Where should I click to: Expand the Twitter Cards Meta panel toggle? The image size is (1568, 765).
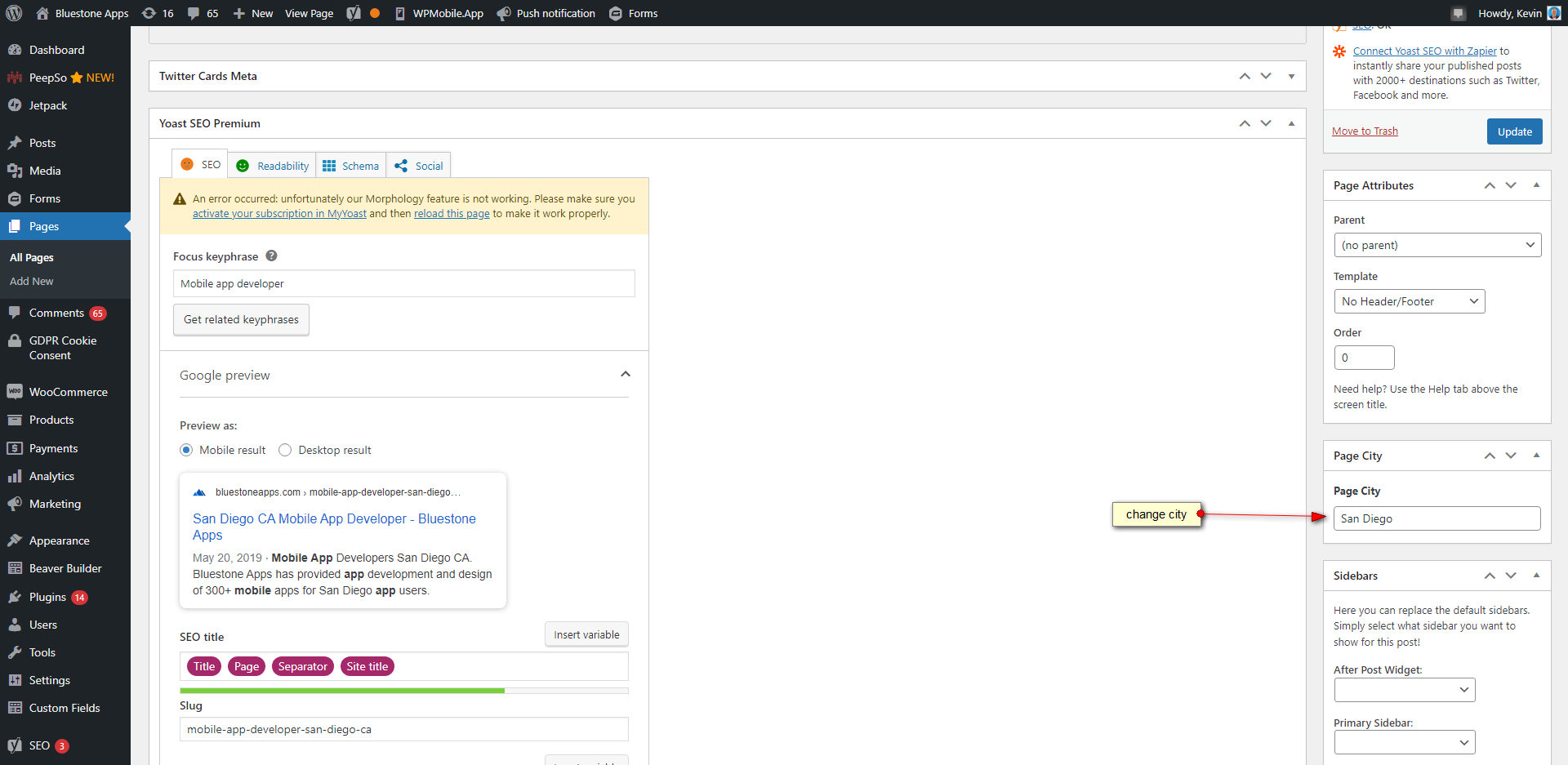pyautogui.click(x=1291, y=76)
